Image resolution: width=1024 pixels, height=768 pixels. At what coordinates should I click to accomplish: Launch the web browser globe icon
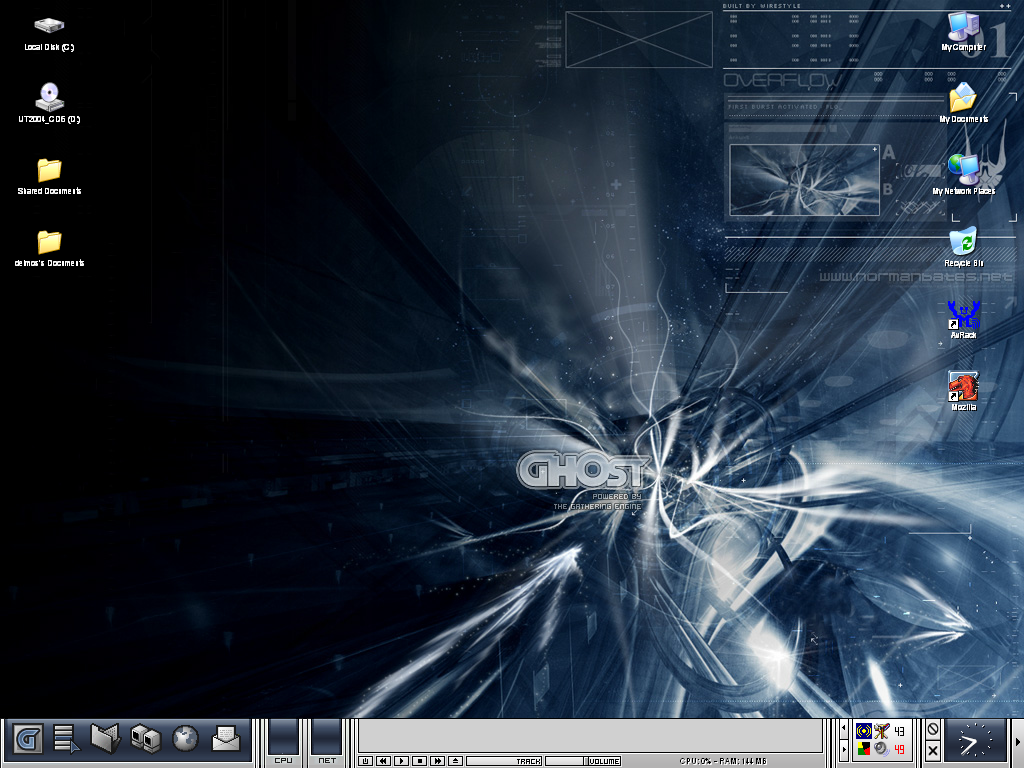coord(185,740)
